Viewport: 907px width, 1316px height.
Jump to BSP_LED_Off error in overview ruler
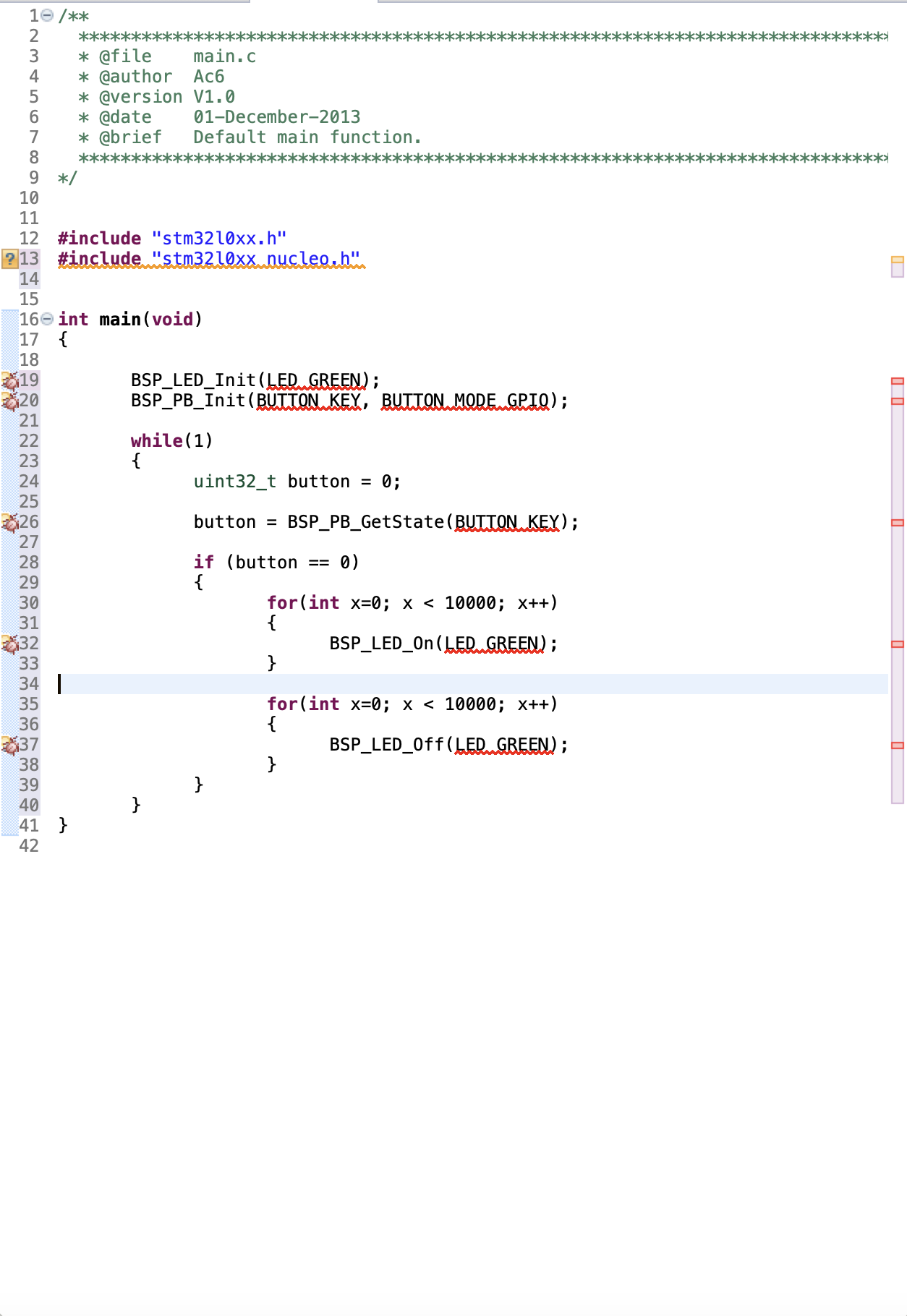[898, 745]
